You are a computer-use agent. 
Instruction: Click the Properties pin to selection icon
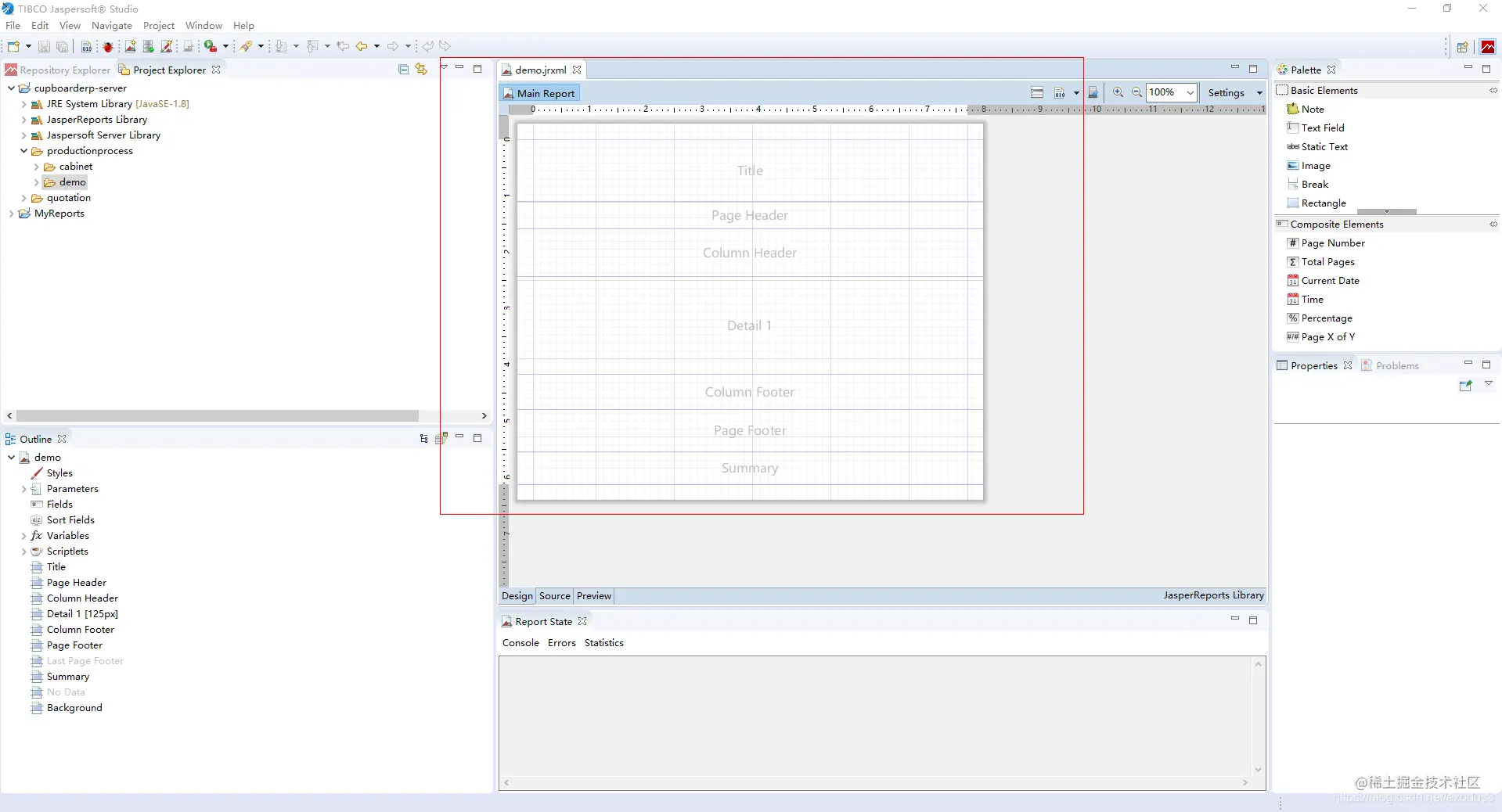[1466, 385]
